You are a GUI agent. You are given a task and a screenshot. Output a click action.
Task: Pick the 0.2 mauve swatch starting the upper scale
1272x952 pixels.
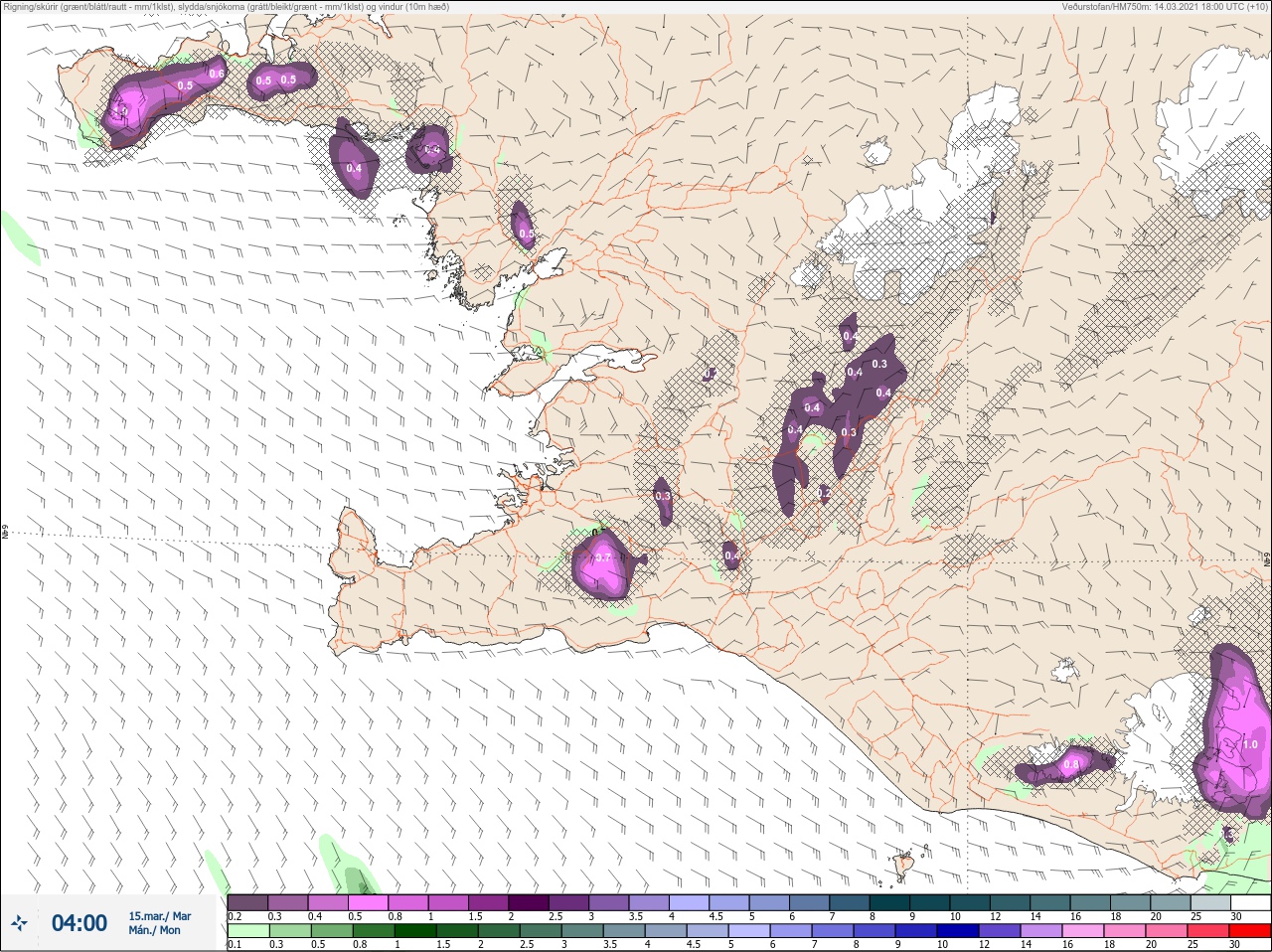tap(247, 902)
